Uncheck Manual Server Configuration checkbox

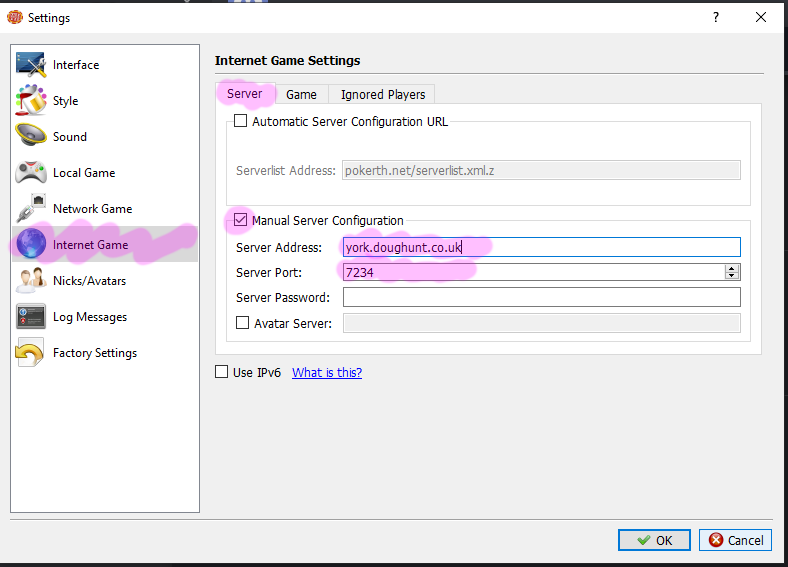click(x=240, y=221)
